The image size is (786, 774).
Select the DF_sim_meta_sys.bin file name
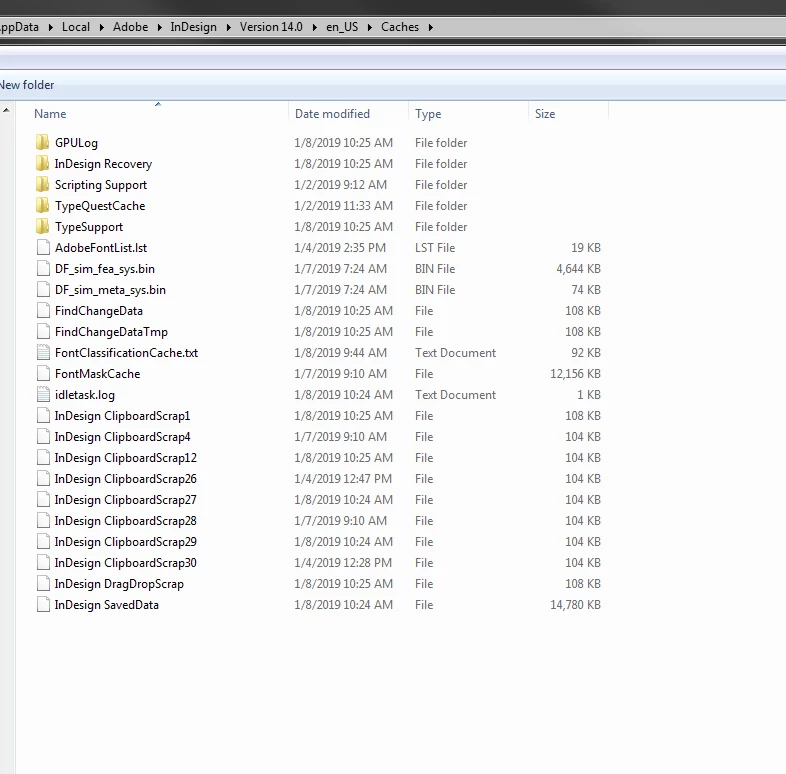[110, 290]
